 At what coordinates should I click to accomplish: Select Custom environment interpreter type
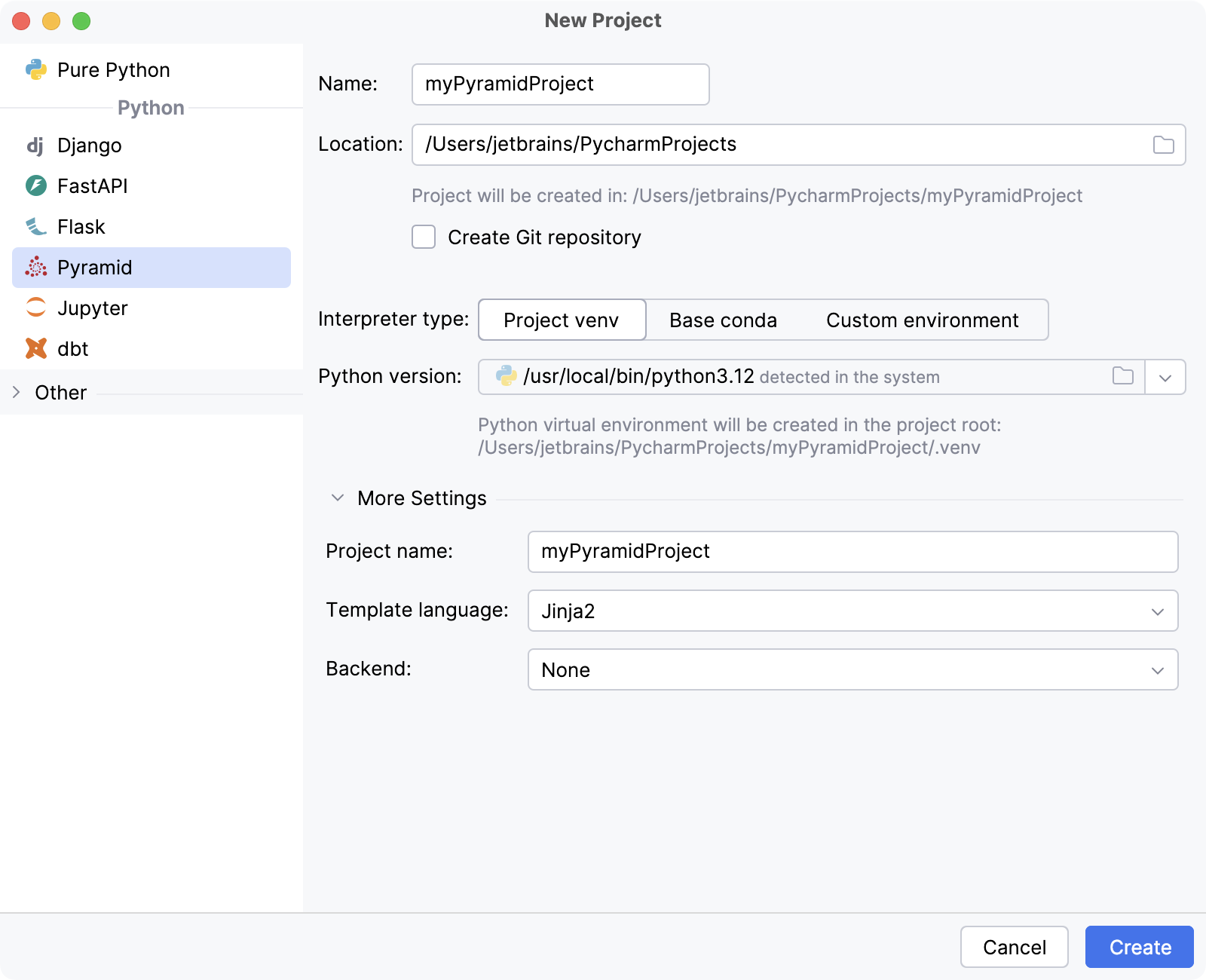(x=922, y=320)
